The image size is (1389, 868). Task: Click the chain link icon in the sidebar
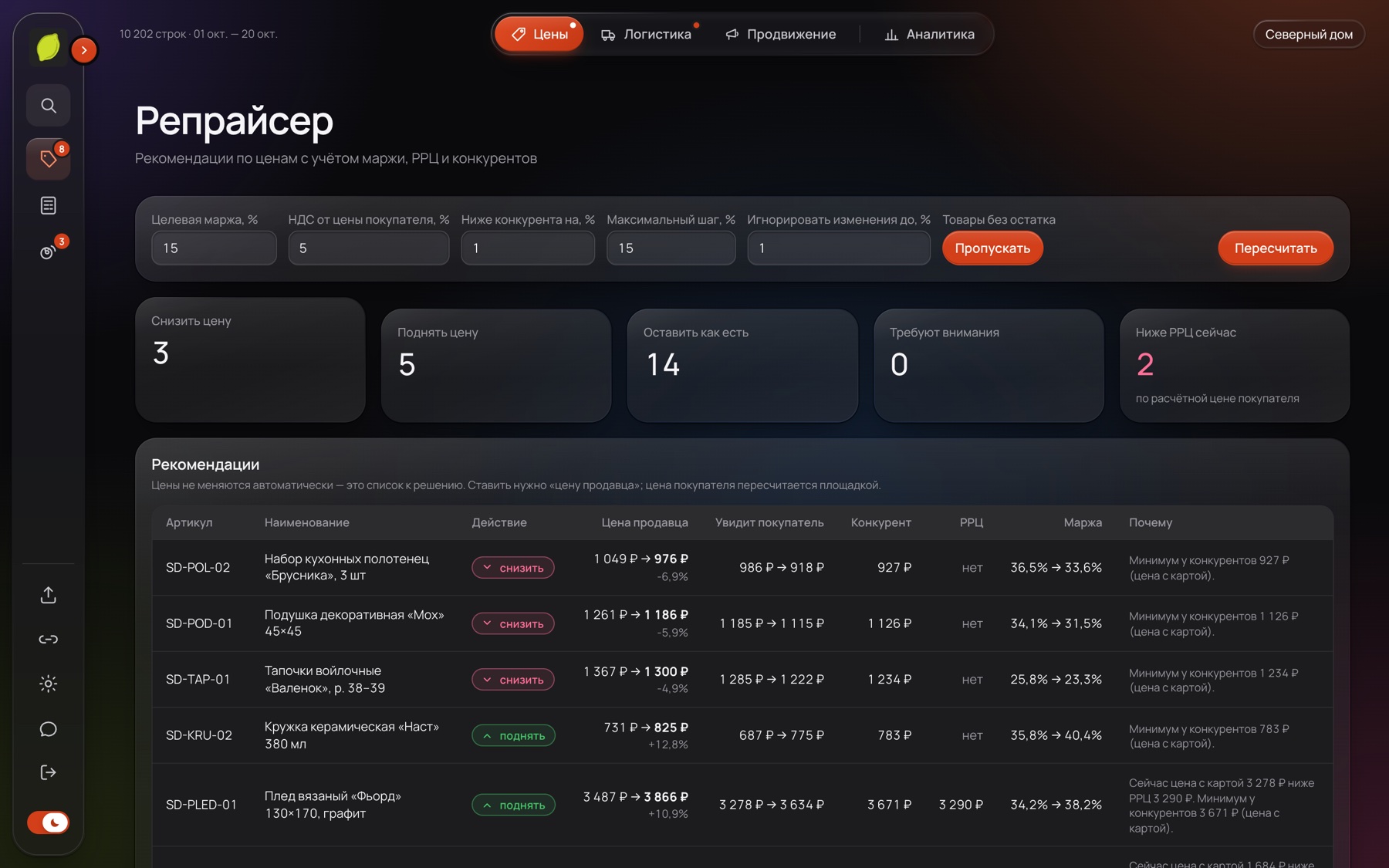[49, 639]
